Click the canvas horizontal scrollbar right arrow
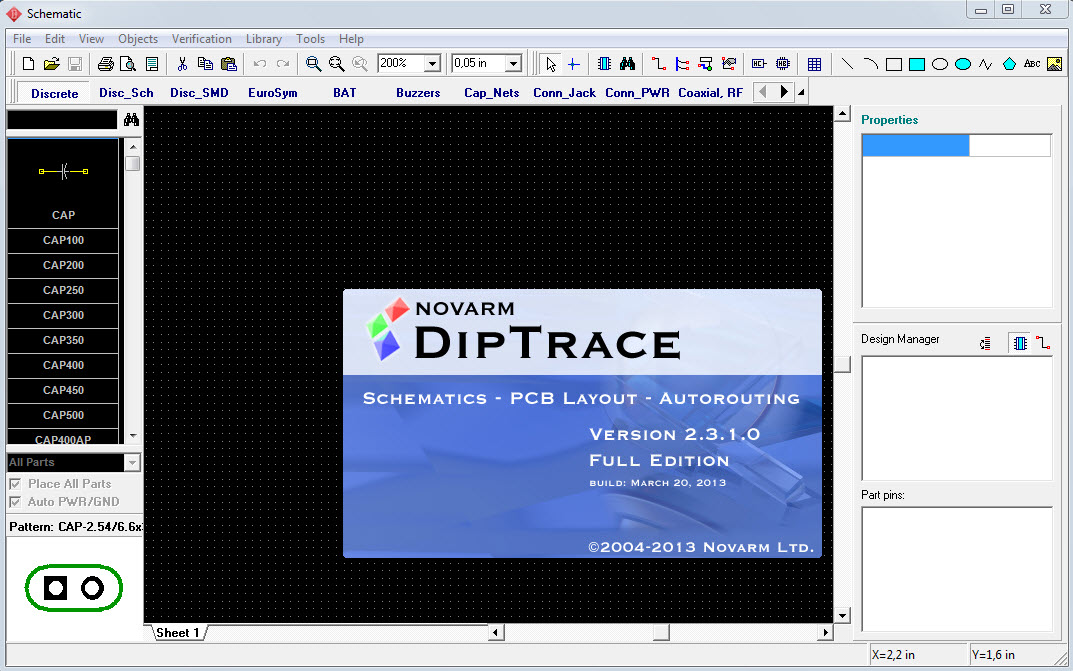 pos(825,633)
